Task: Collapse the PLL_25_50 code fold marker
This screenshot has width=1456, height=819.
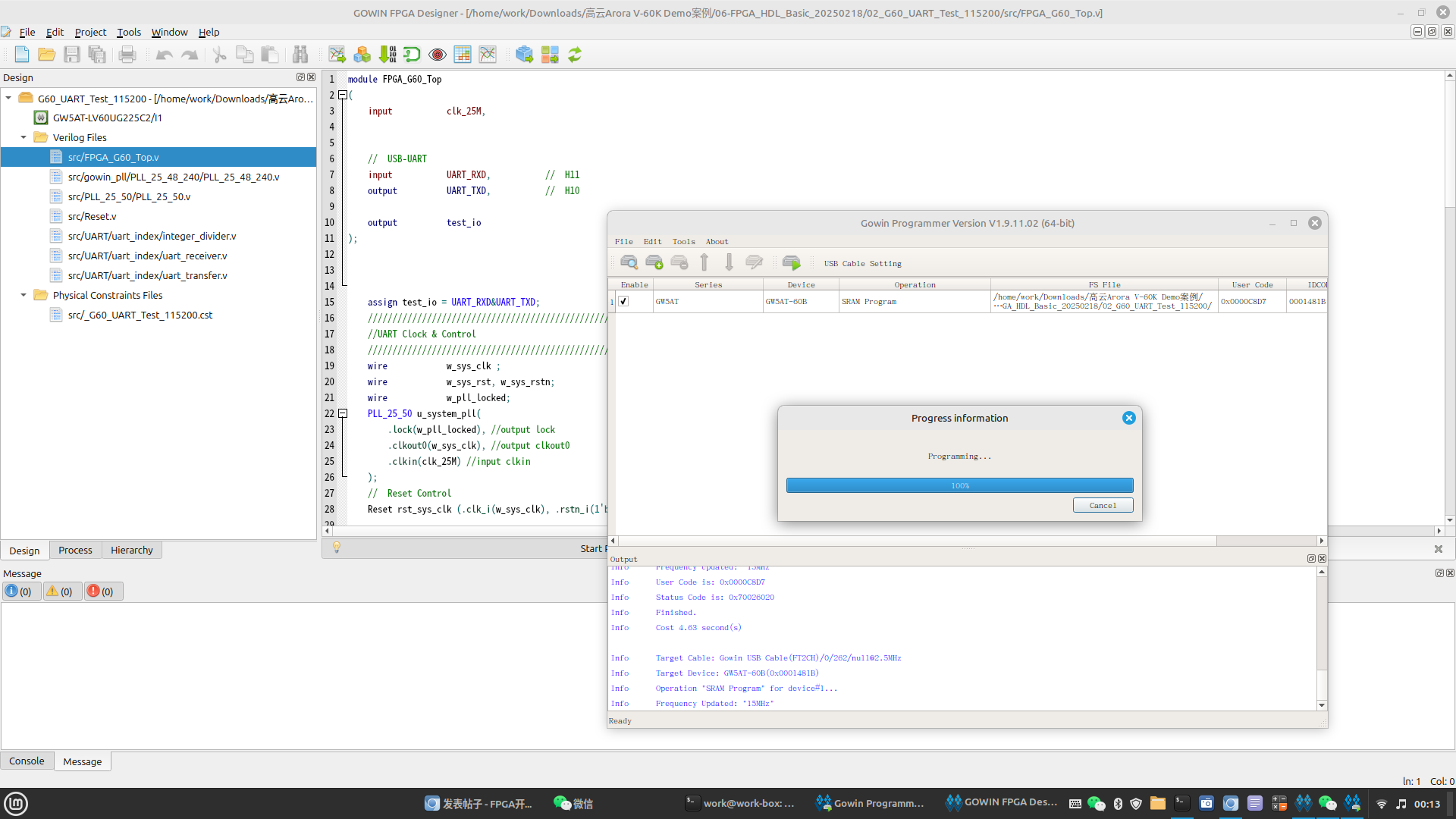Action: click(x=343, y=413)
